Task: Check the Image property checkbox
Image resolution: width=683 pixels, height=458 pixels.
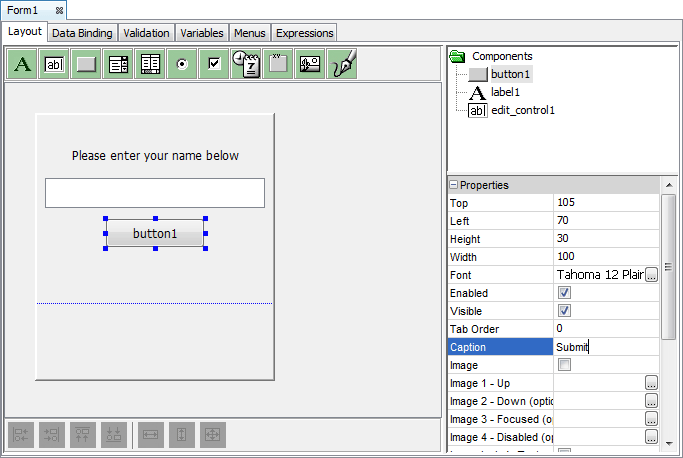Action: pos(564,366)
